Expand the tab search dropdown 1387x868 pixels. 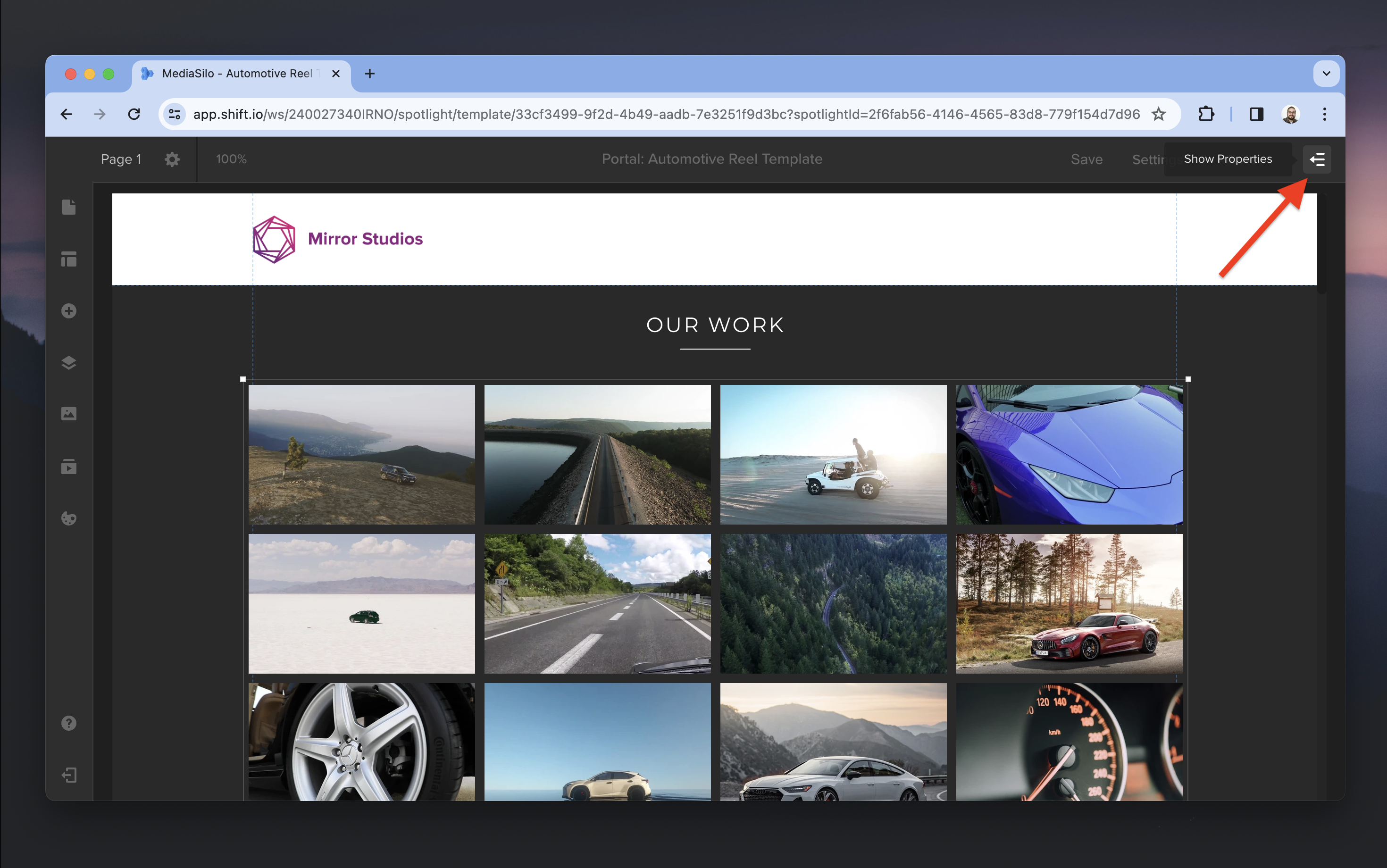pos(1326,74)
